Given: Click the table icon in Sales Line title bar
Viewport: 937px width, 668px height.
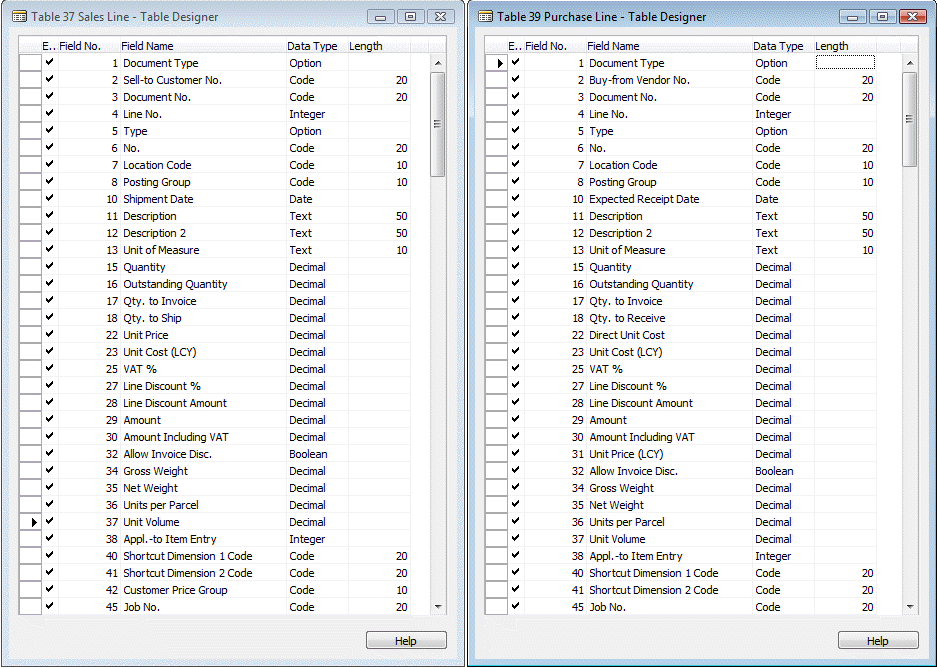Looking at the screenshot, I should pyautogui.click(x=19, y=17).
